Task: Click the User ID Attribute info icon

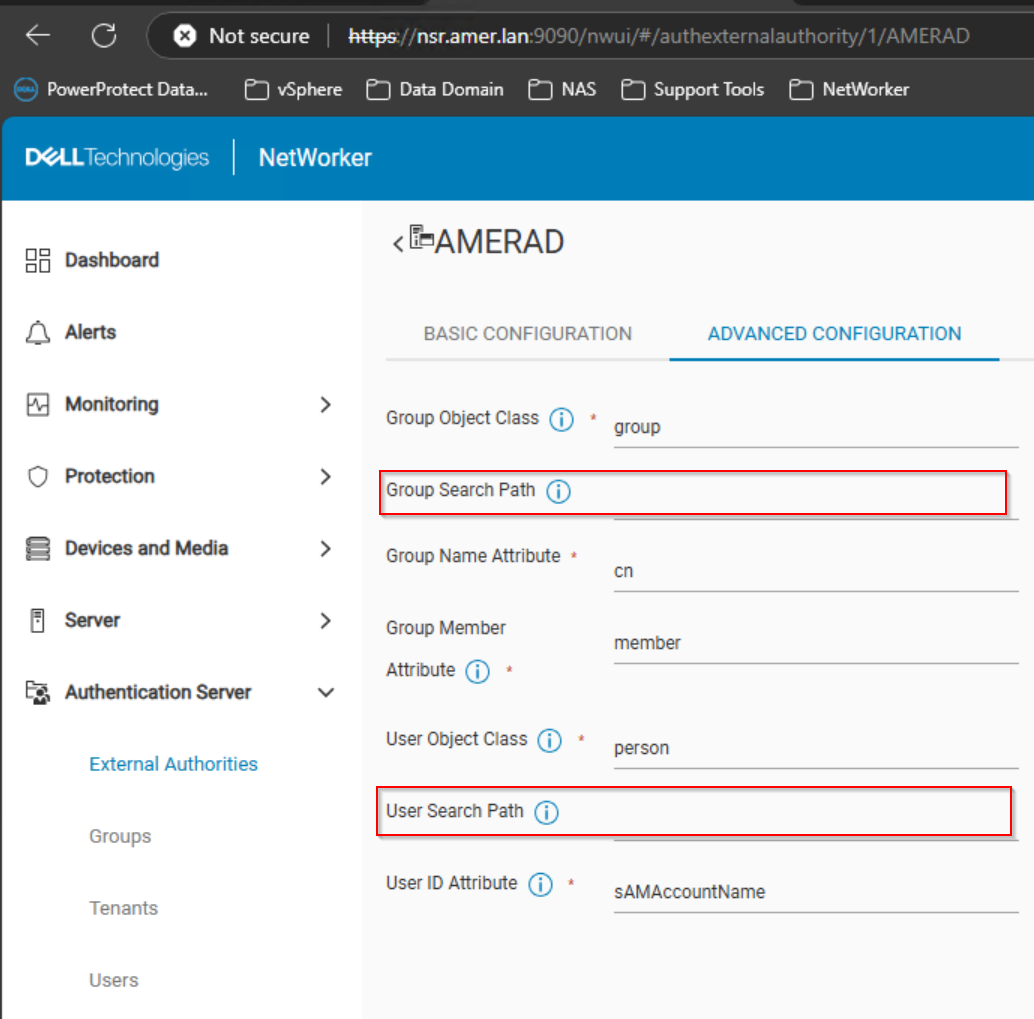Action: [538, 884]
